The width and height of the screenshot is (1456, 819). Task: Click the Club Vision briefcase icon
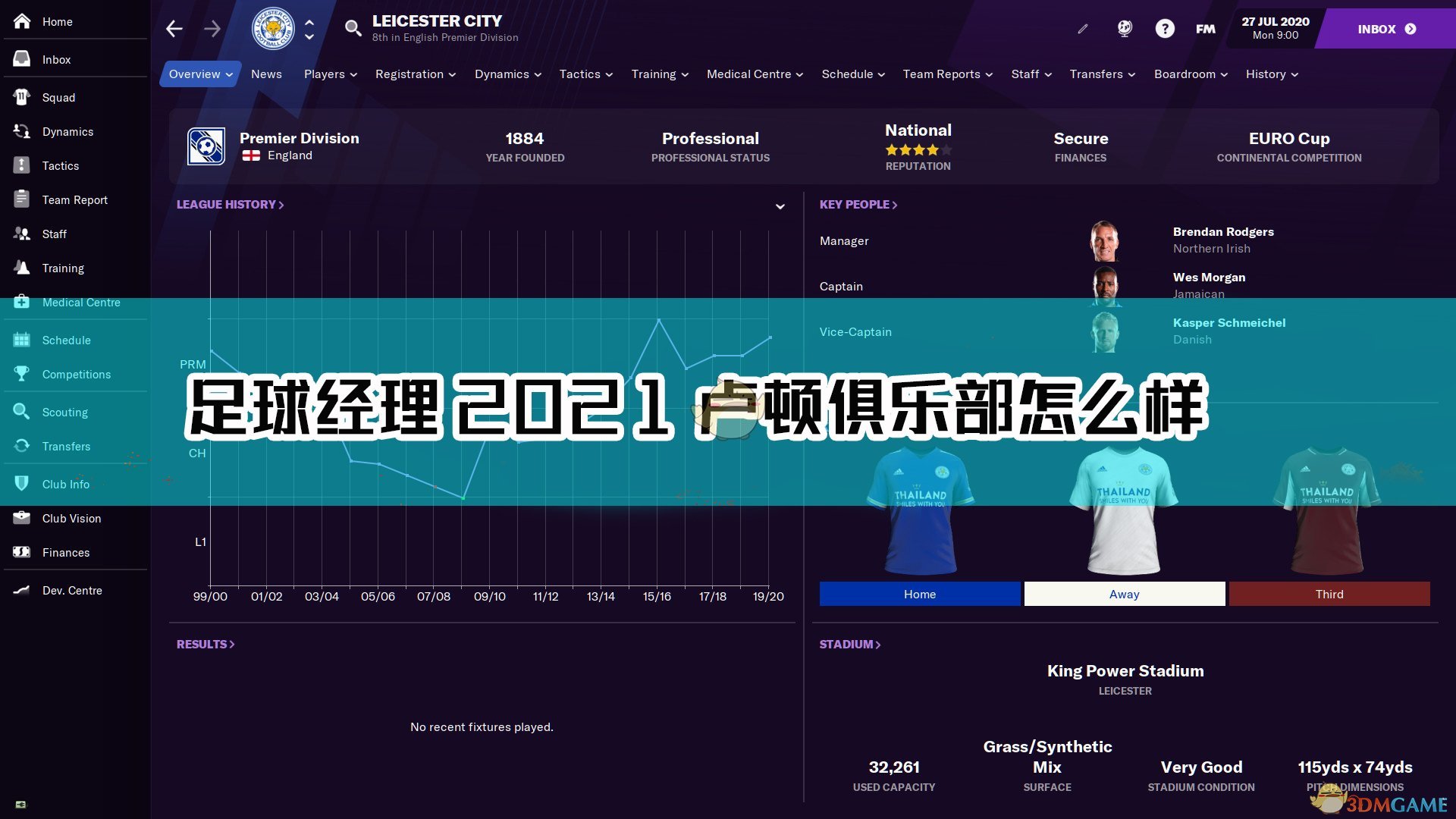(22, 518)
